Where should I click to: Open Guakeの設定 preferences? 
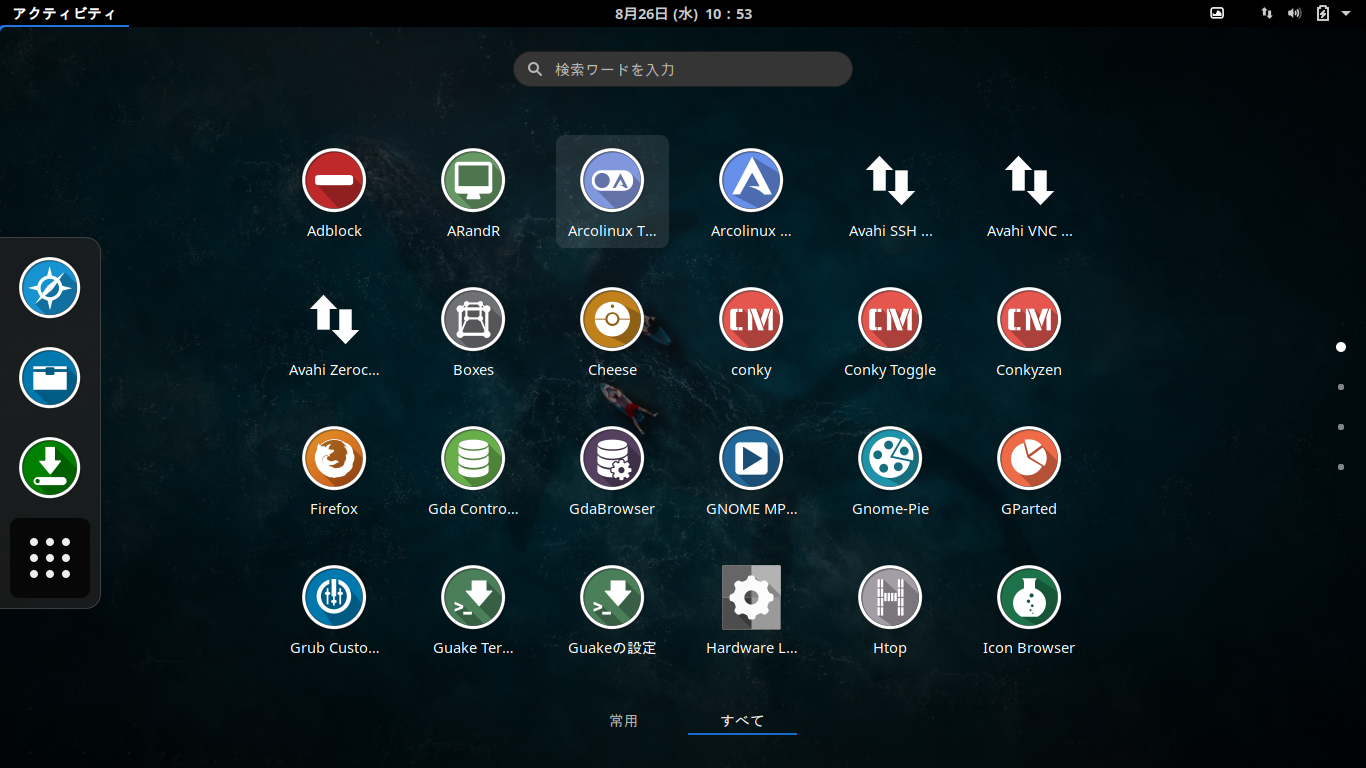[612, 598]
